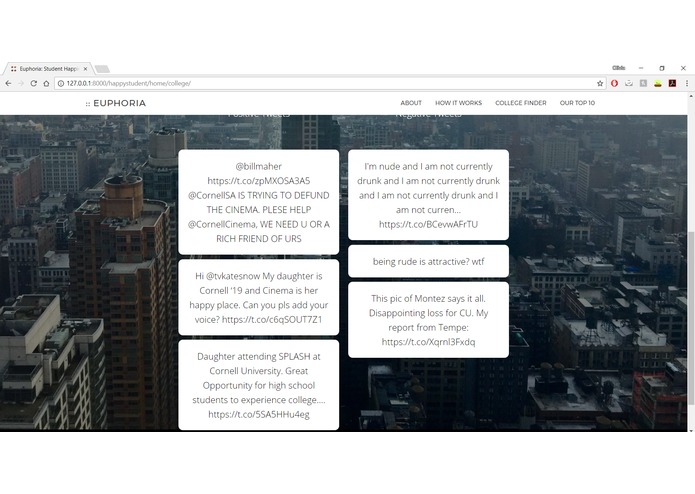Reload the page with the refresh icon
The height and width of the screenshot is (494, 695).
coord(33,83)
